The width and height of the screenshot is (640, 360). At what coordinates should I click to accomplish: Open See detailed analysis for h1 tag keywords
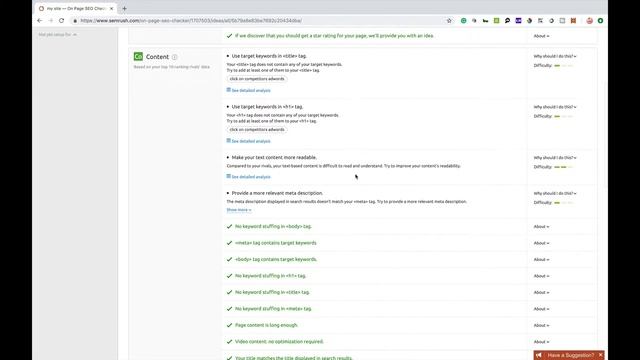pyautogui.click(x=251, y=141)
